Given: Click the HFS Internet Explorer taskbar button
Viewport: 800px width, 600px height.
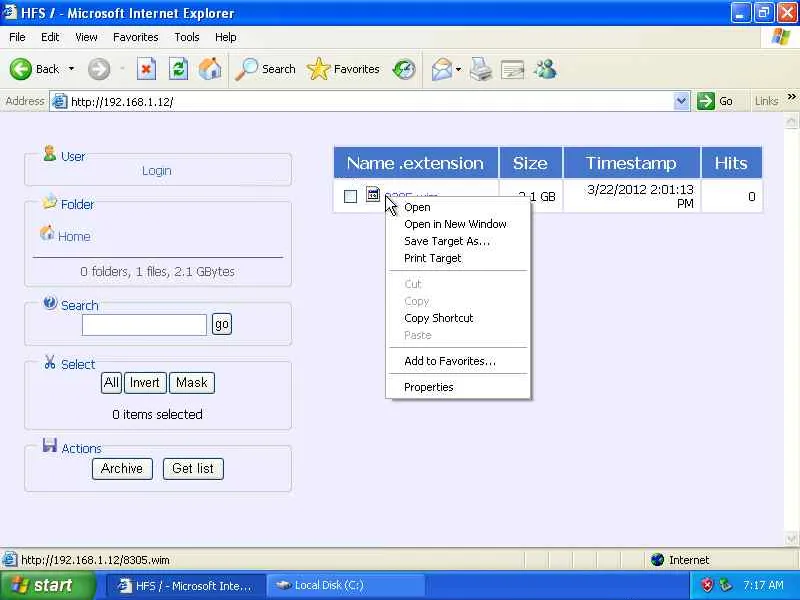Looking at the screenshot, I should tap(186, 585).
